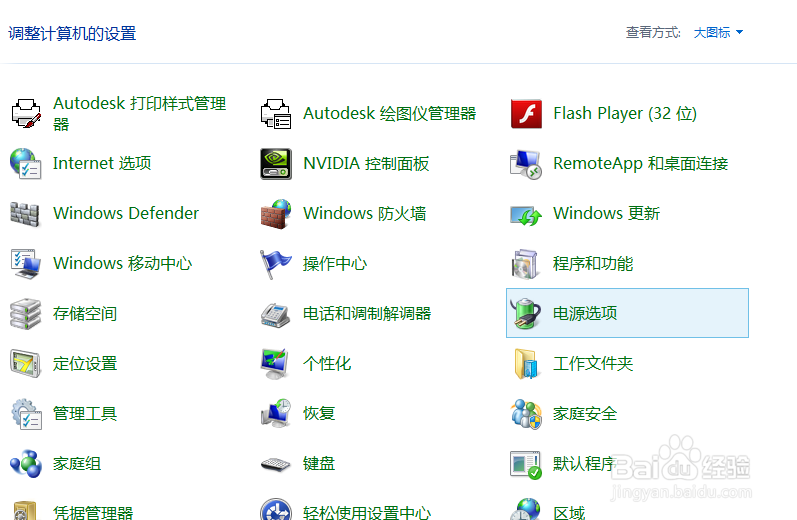Viewport: 797px width, 520px height.
Task: Click the Windows 移动中心 laptop icon
Action: click(x=26, y=264)
